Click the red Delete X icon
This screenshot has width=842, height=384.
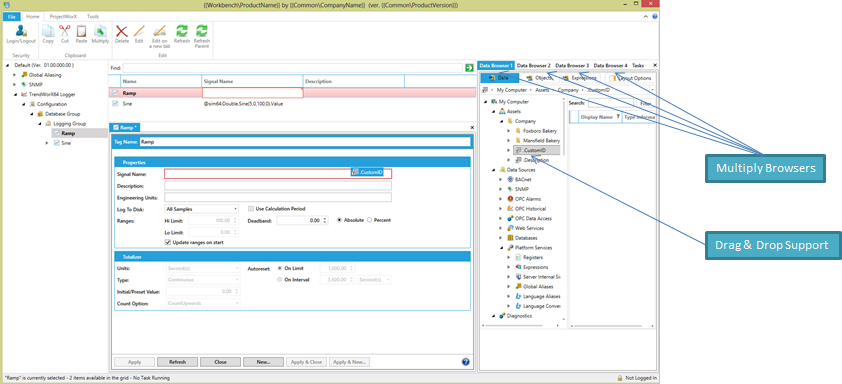(x=122, y=31)
